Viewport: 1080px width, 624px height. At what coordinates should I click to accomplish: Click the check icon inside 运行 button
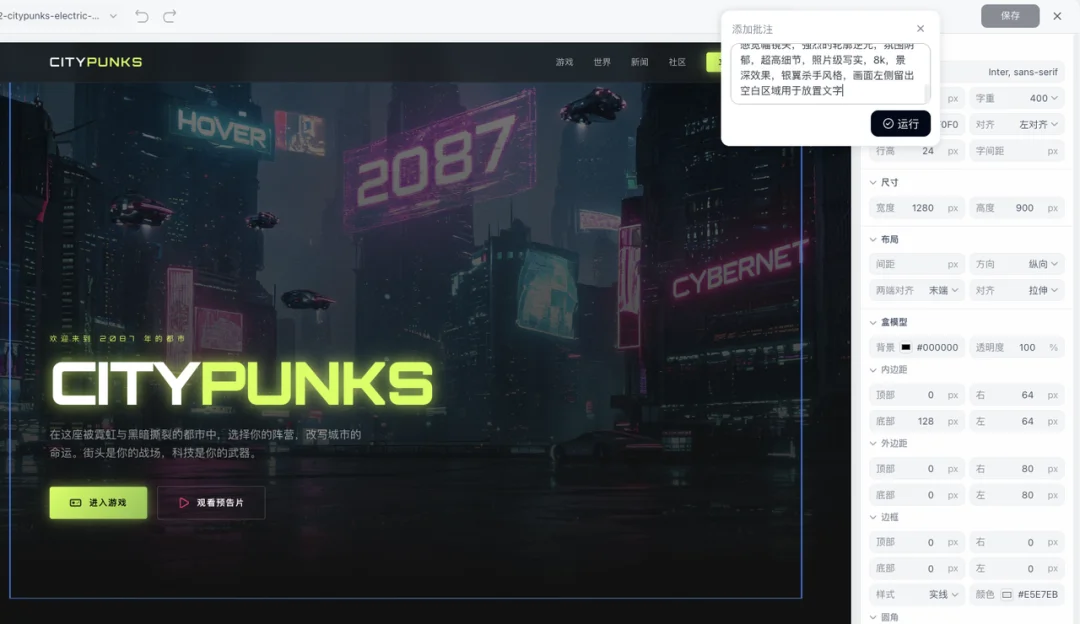pos(888,123)
